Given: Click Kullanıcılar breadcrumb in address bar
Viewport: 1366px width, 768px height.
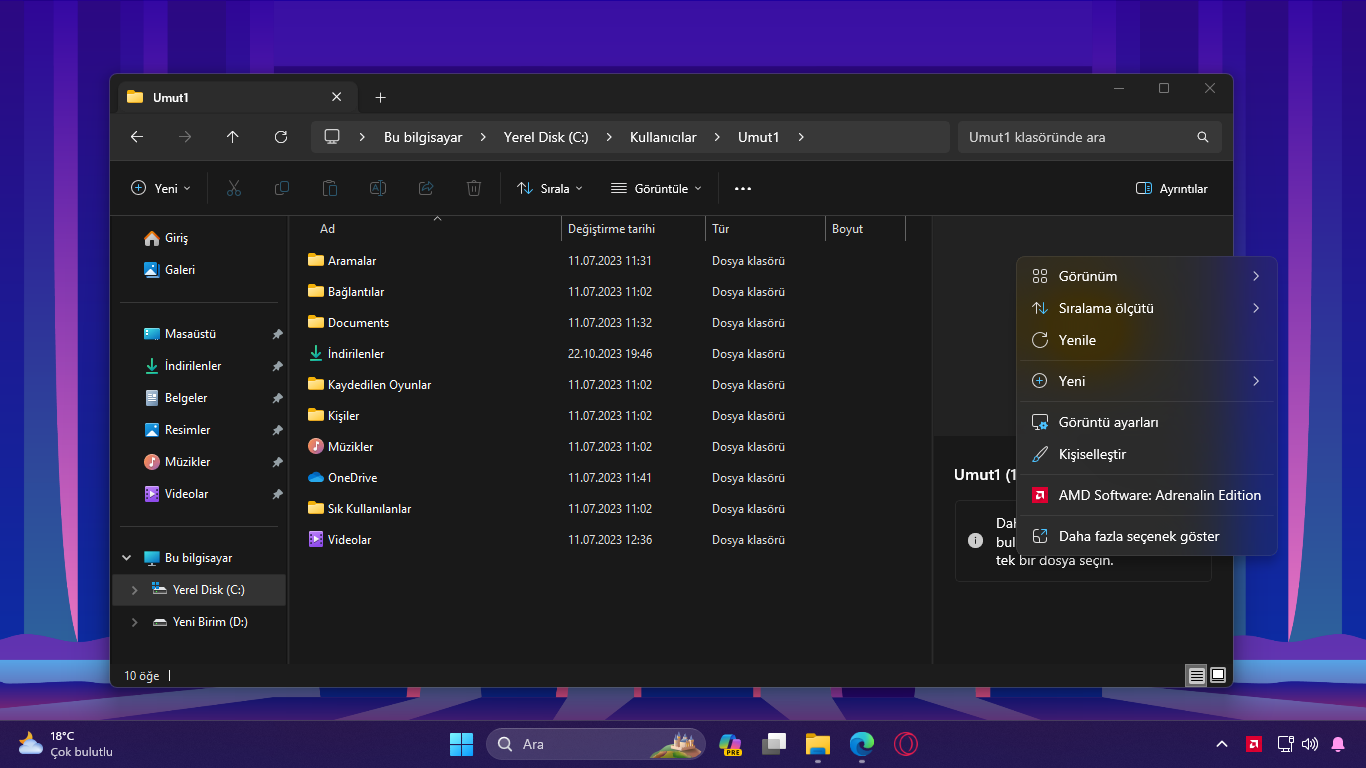Looking at the screenshot, I should point(663,137).
